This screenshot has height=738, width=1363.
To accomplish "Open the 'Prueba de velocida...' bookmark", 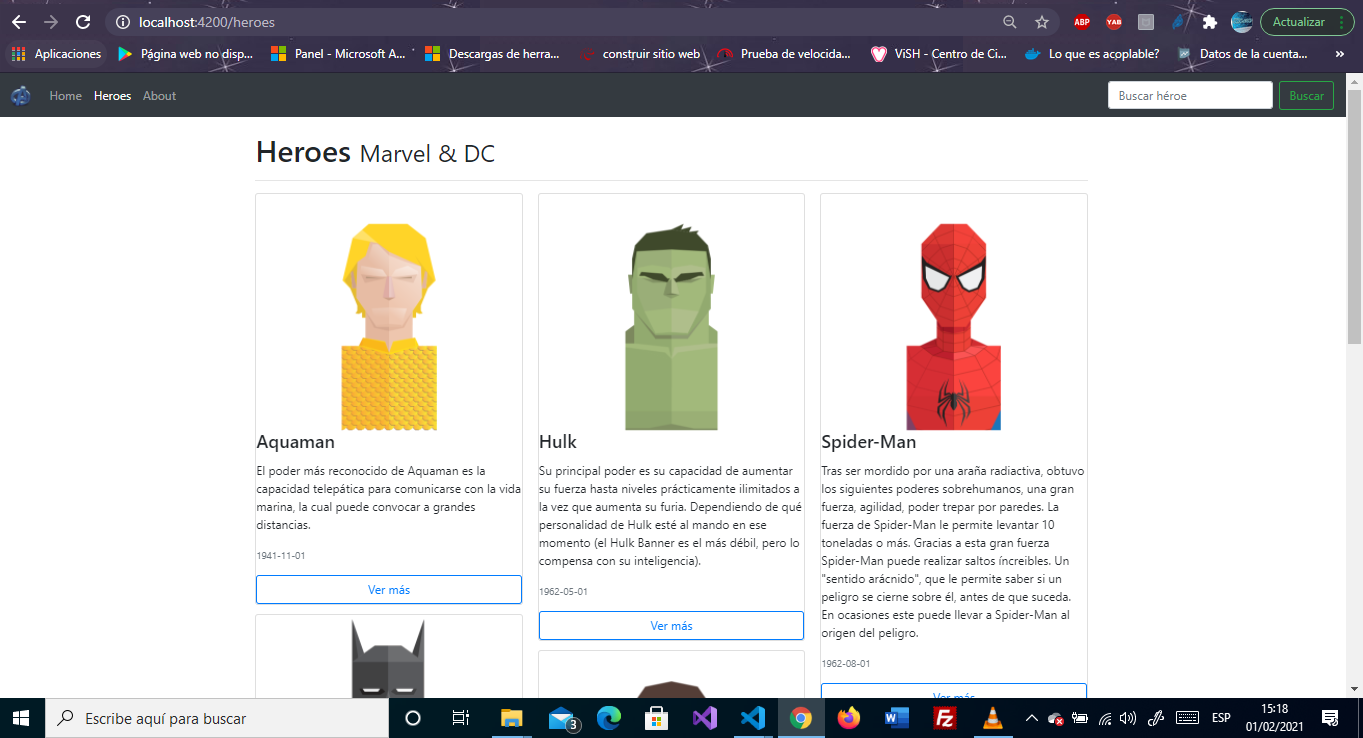I will (783, 54).
